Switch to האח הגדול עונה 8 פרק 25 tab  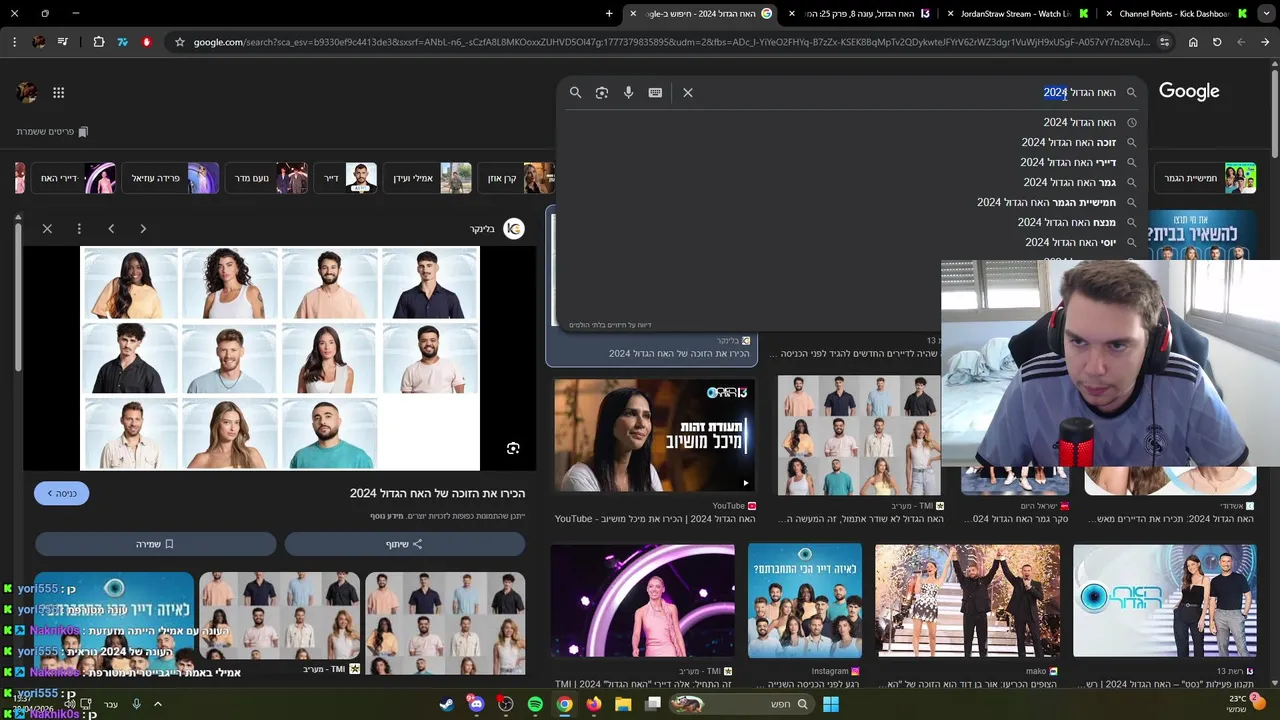(860, 13)
